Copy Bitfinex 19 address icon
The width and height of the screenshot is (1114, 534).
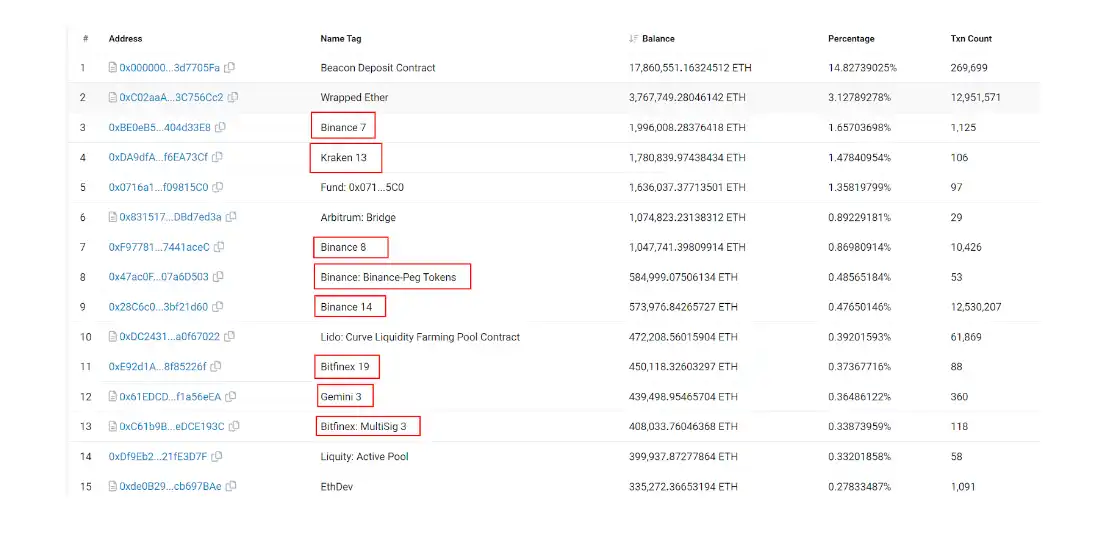(216, 366)
